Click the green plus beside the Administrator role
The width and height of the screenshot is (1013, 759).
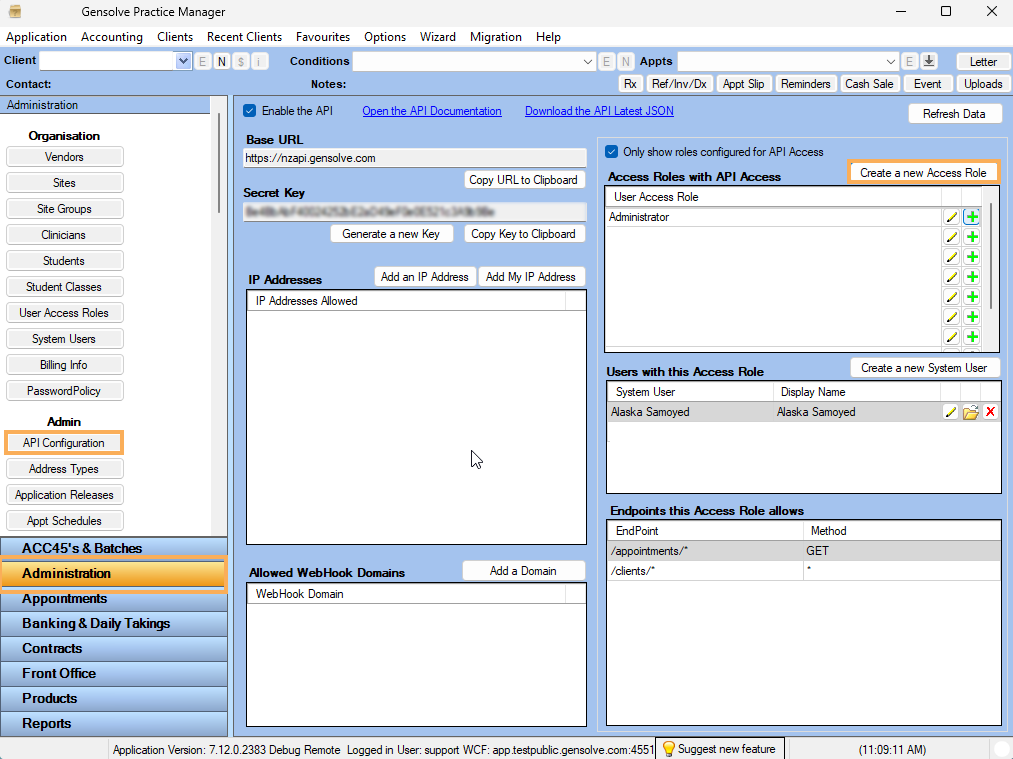pos(971,216)
